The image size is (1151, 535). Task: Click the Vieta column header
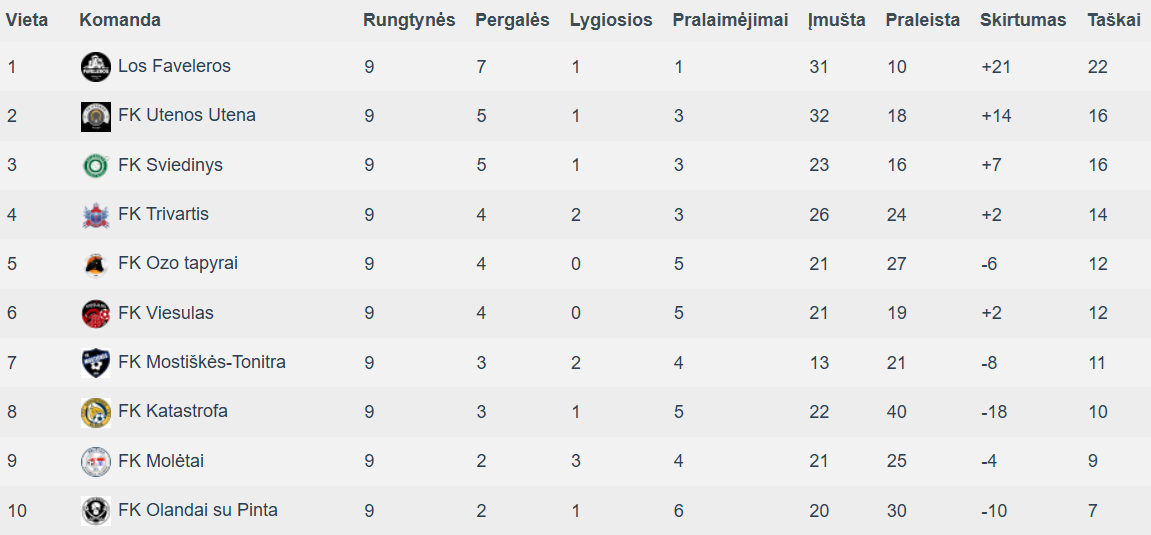(27, 20)
